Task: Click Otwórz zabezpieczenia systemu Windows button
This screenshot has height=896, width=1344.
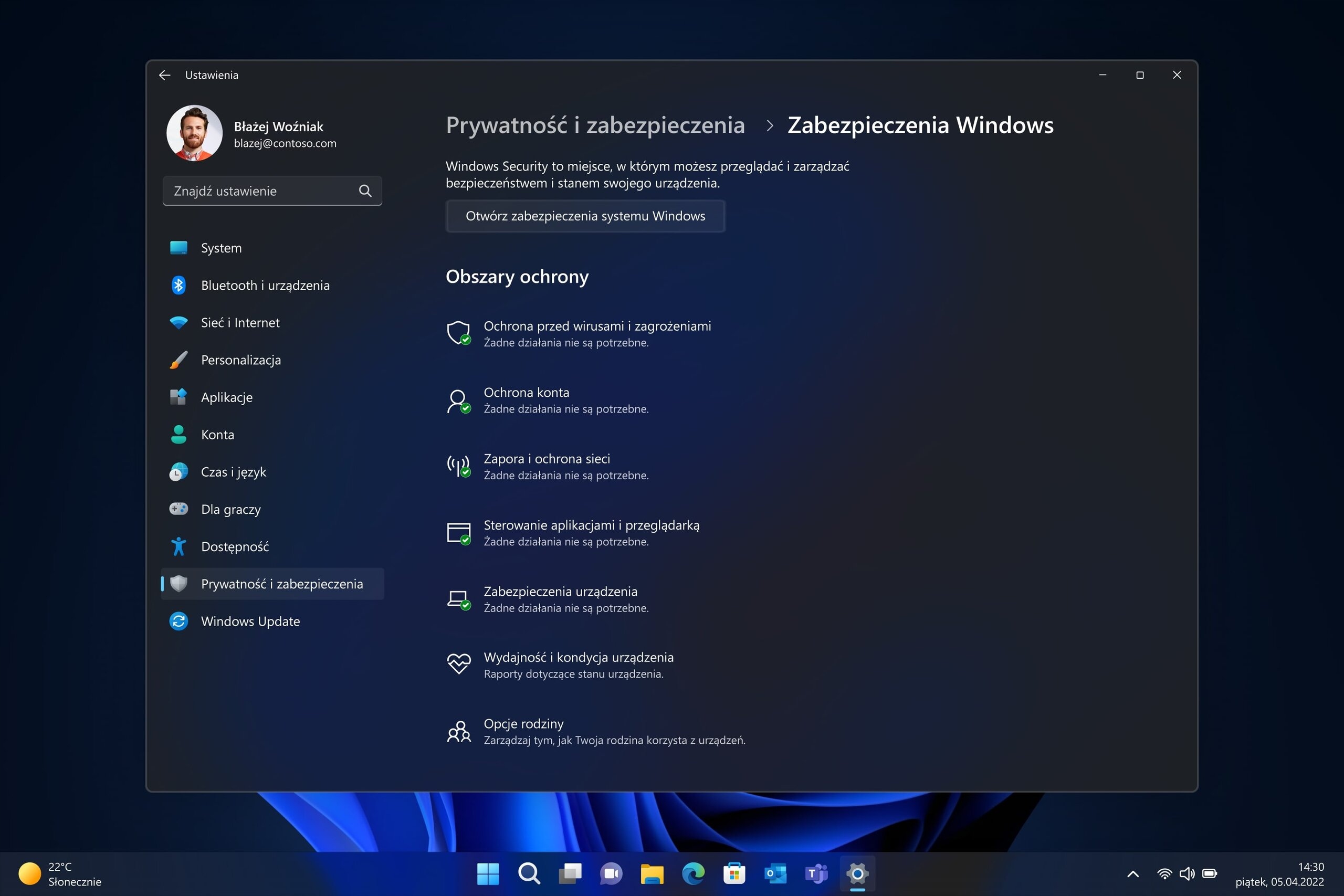Action: (x=585, y=216)
